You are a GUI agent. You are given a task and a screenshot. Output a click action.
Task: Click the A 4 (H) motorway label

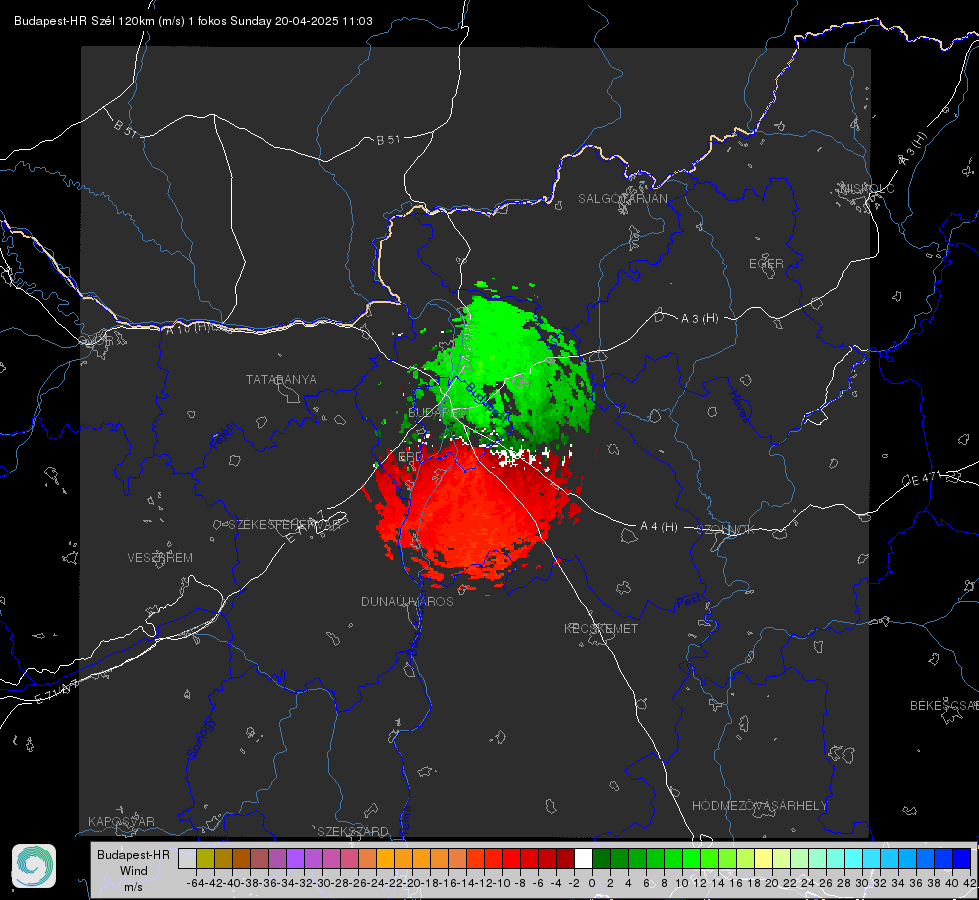click(659, 527)
